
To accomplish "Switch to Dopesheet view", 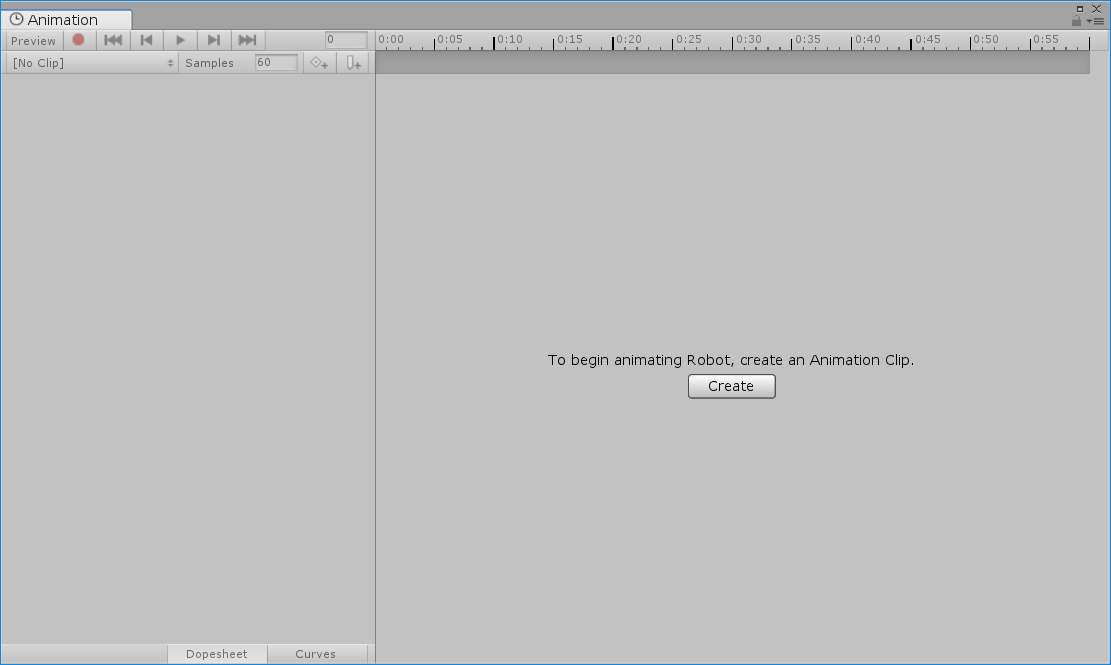I will [x=216, y=654].
